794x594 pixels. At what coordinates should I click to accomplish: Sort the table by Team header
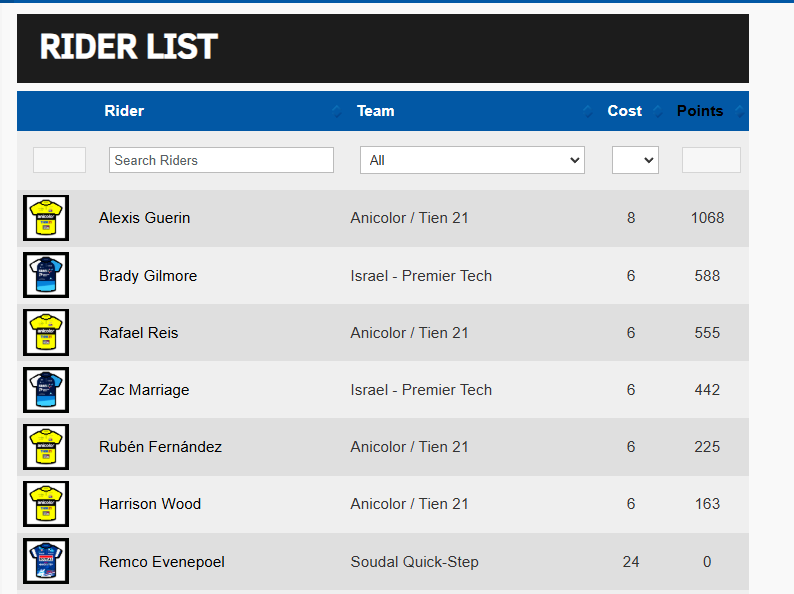pyautogui.click(x=376, y=111)
